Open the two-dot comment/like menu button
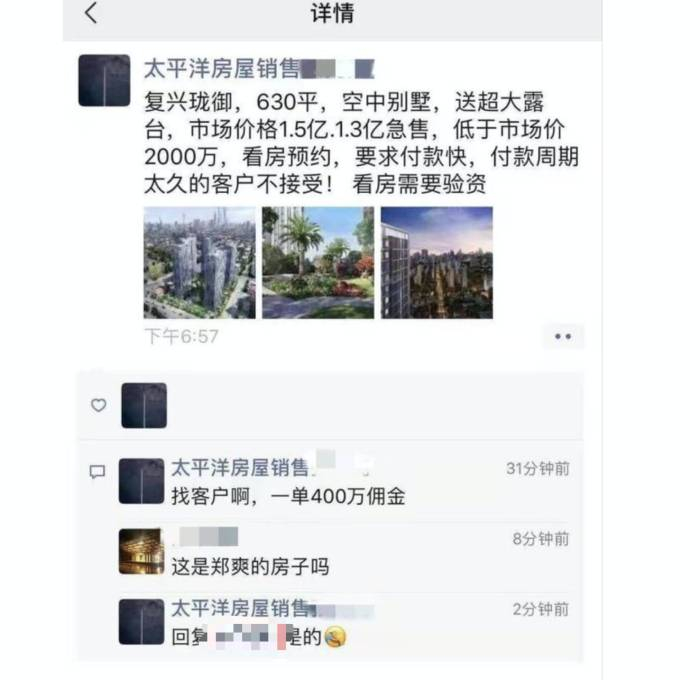Image resolution: width=700 pixels, height=680 pixels. pos(563,336)
